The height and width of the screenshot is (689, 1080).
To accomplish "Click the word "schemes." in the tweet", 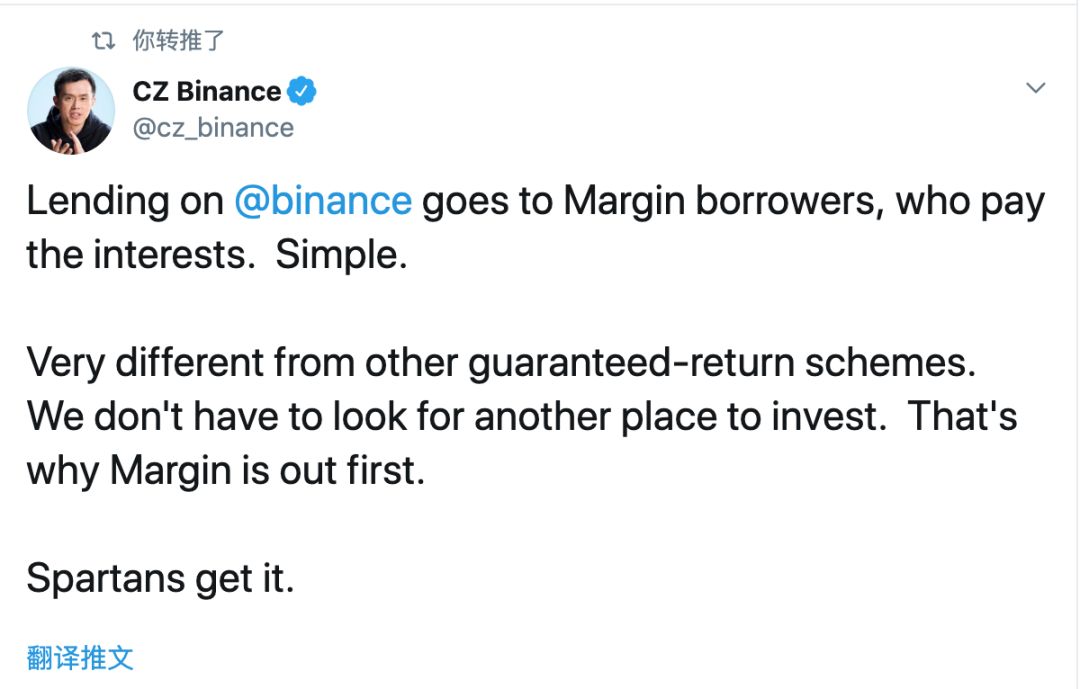I will coord(891,363).
